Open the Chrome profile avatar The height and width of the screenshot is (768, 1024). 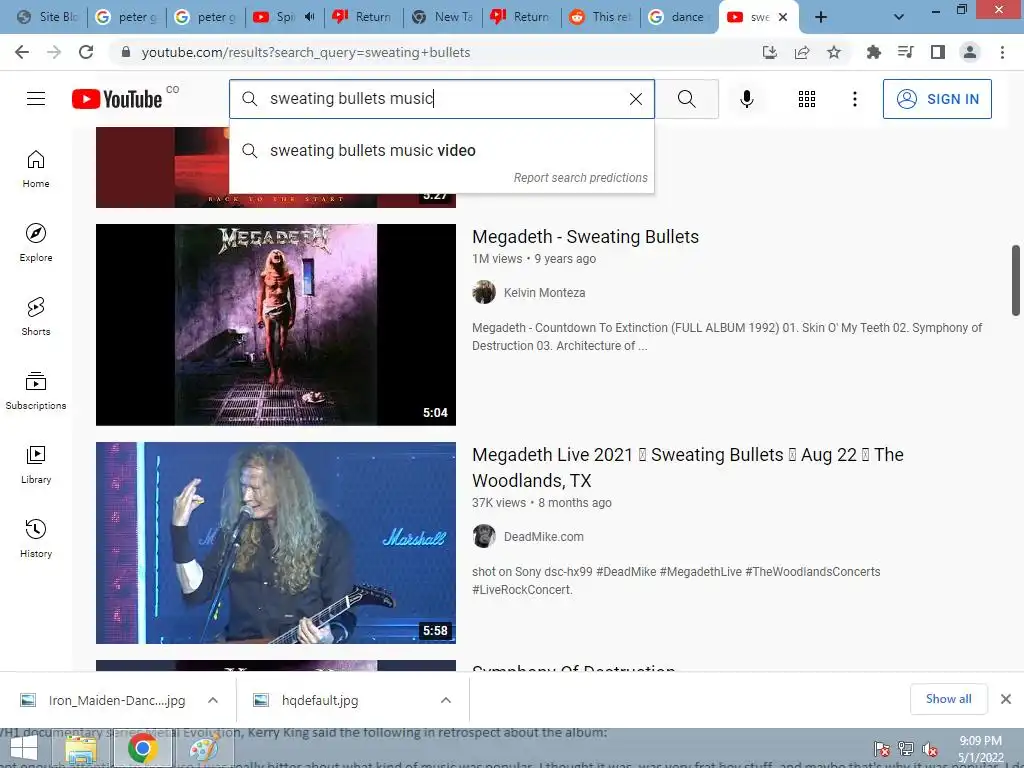(970, 52)
